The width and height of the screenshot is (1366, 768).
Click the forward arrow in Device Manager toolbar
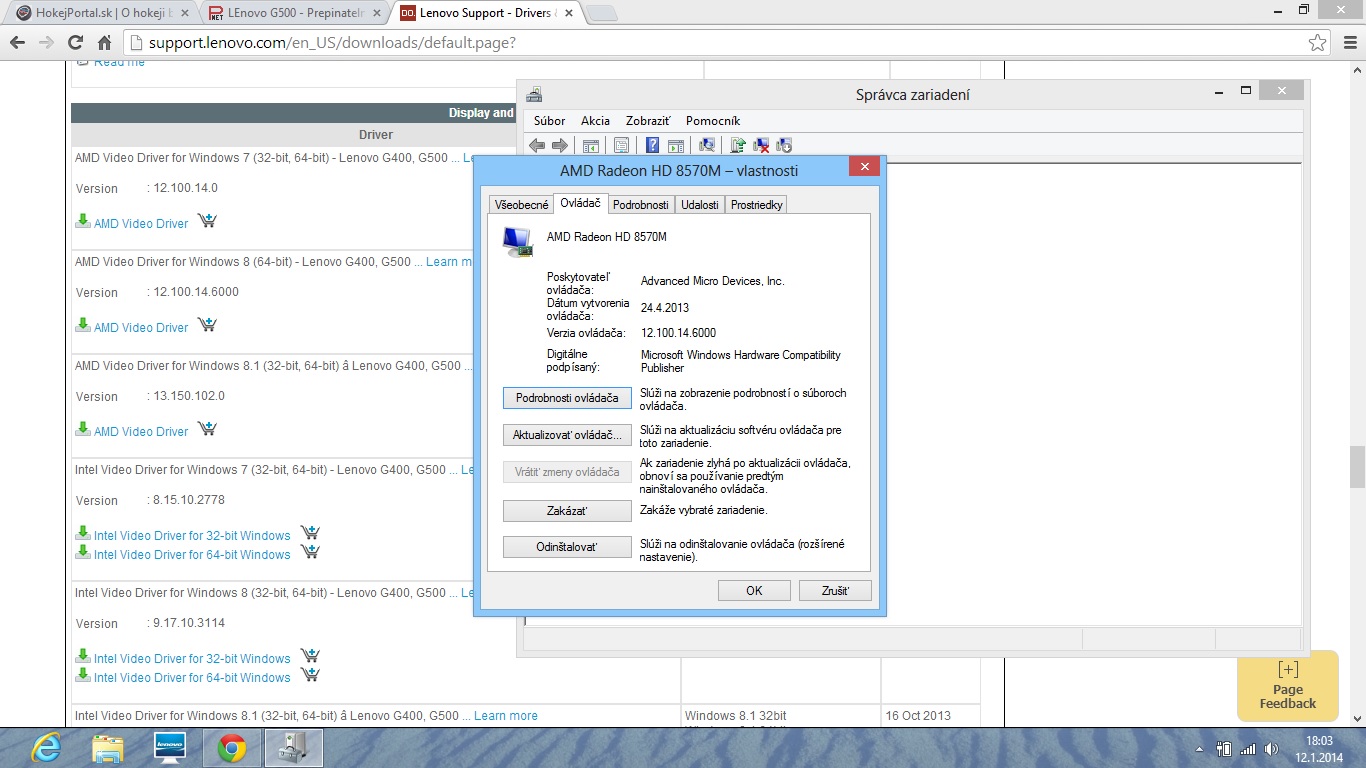pyautogui.click(x=560, y=145)
